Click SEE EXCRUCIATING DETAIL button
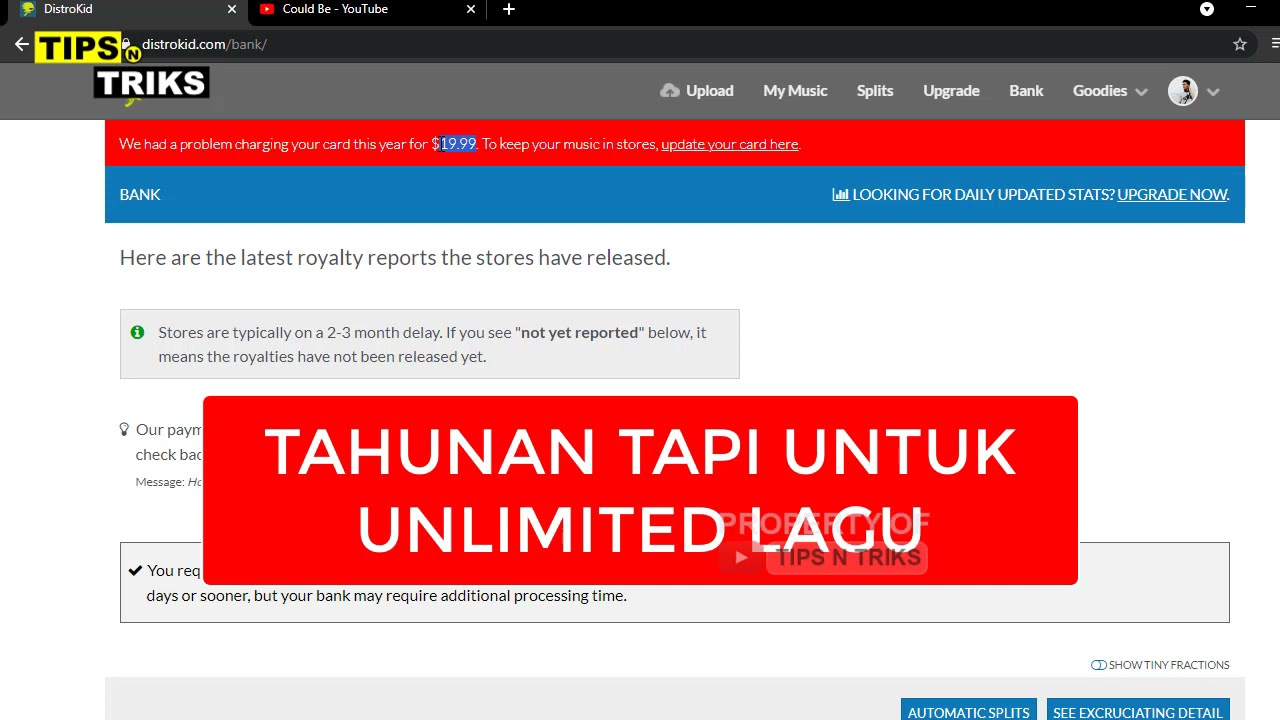 (x=1137, y=711)
